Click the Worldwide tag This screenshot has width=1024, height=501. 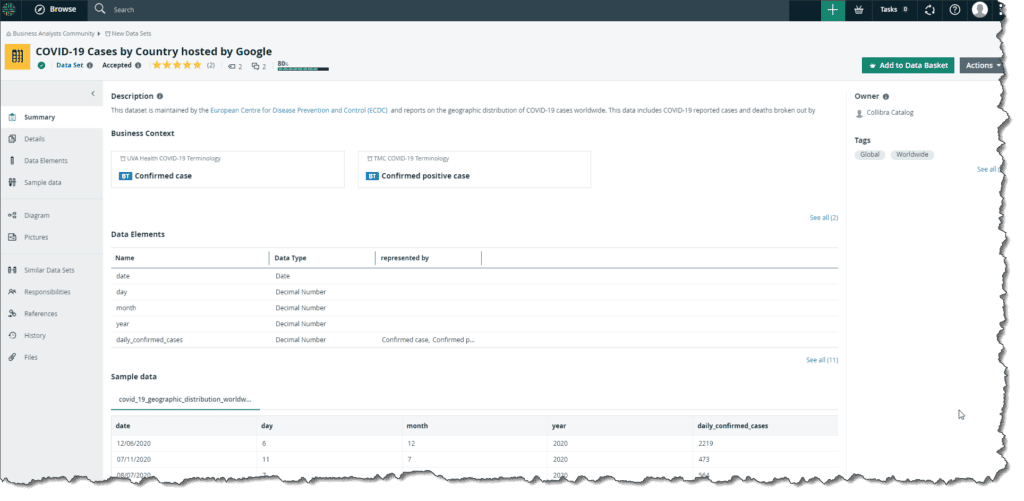912,155
